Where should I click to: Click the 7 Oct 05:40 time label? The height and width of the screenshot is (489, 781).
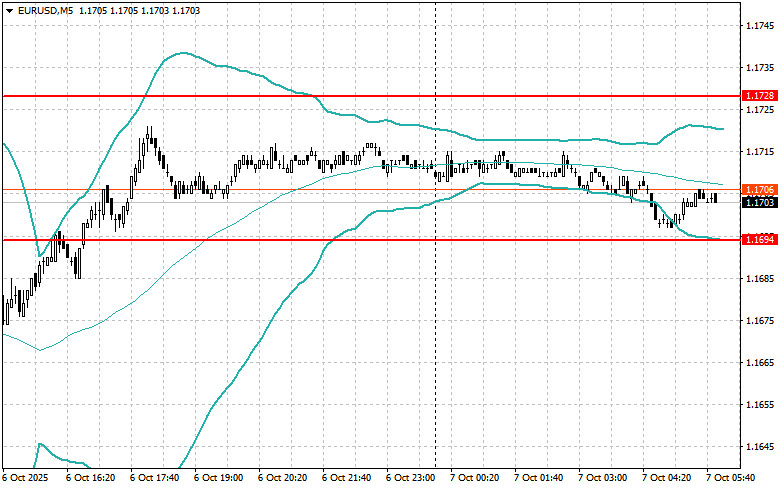[731, 478]
